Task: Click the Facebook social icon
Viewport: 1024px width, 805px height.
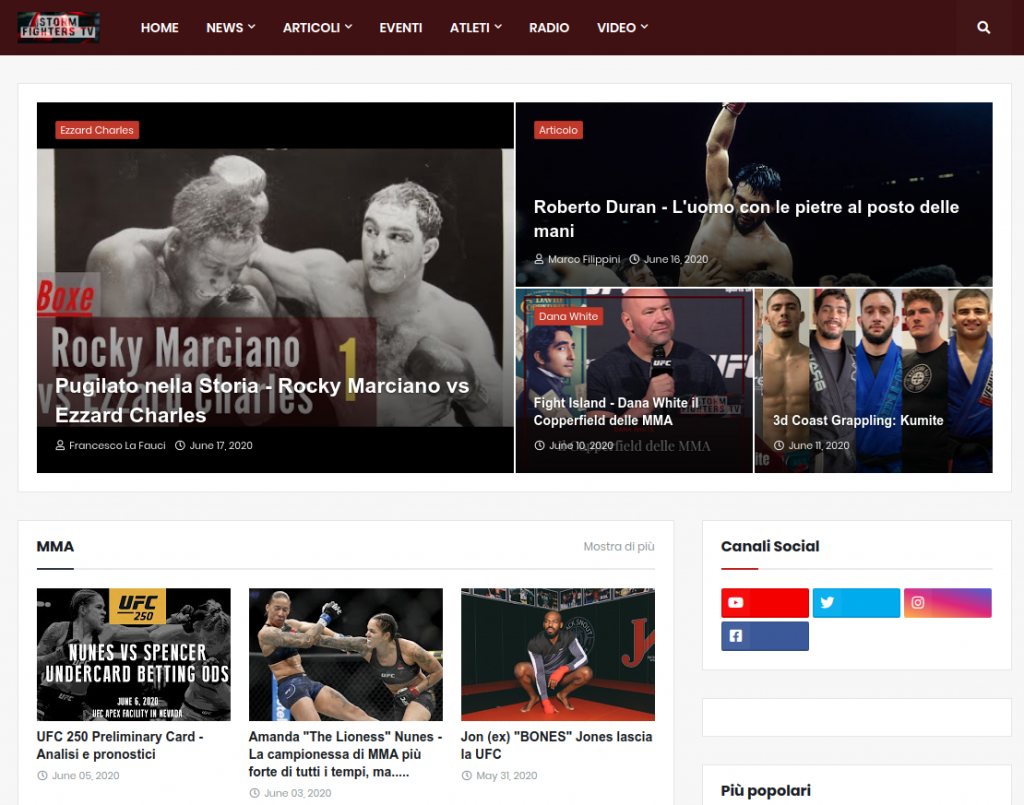Action: pyautogui.click(x=735, y=635)
